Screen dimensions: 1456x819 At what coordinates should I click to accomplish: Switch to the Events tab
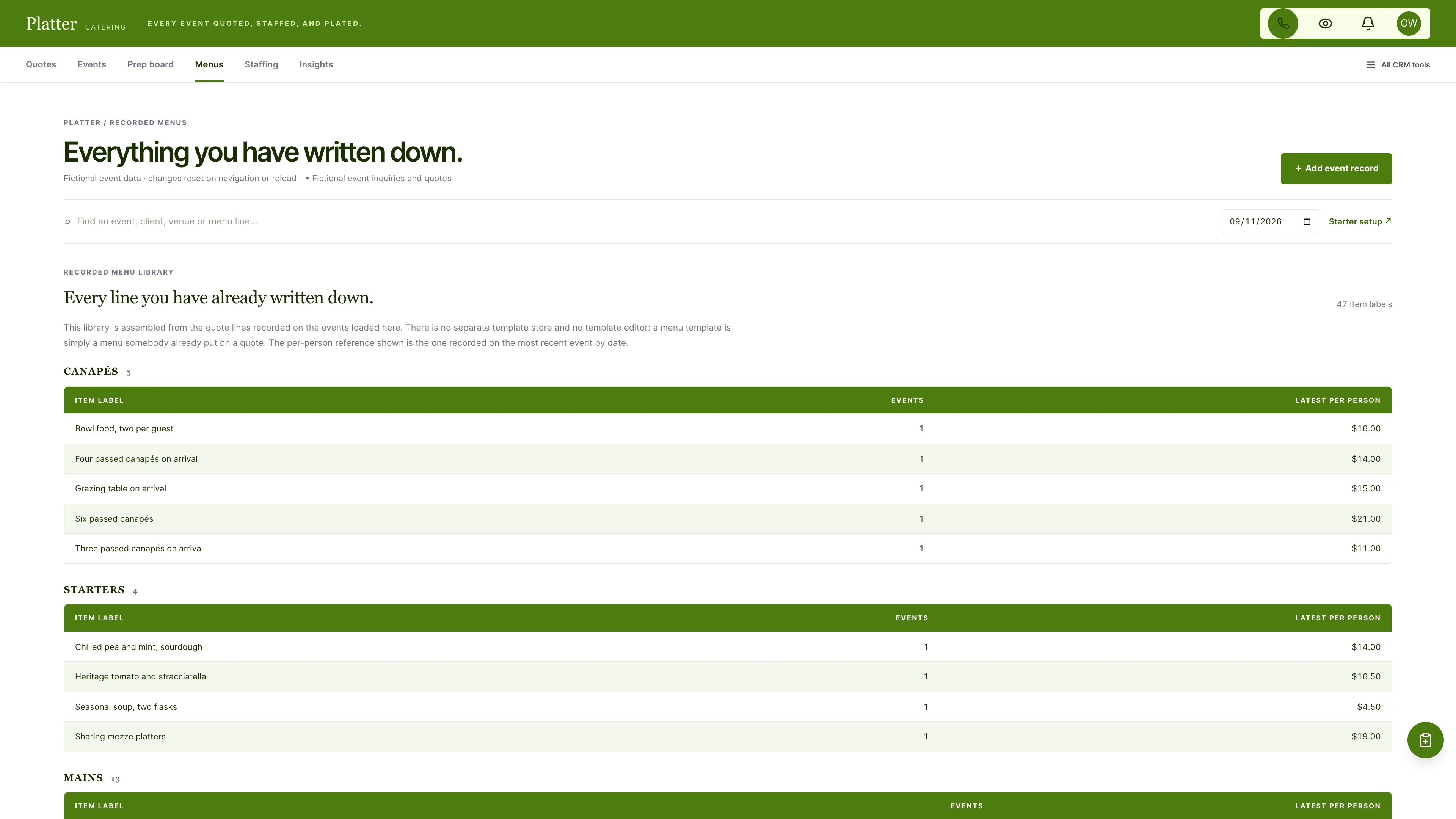click(91, 64)
